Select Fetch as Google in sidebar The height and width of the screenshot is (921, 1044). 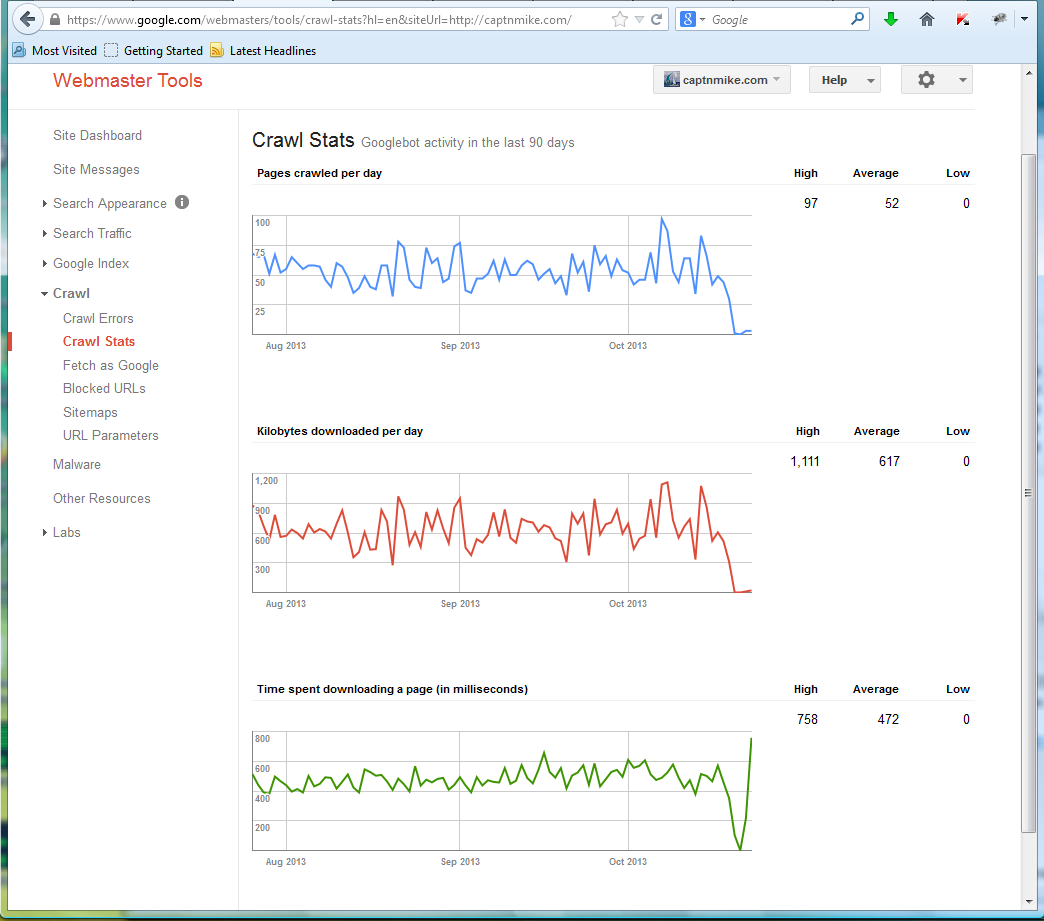coord(110,365)
